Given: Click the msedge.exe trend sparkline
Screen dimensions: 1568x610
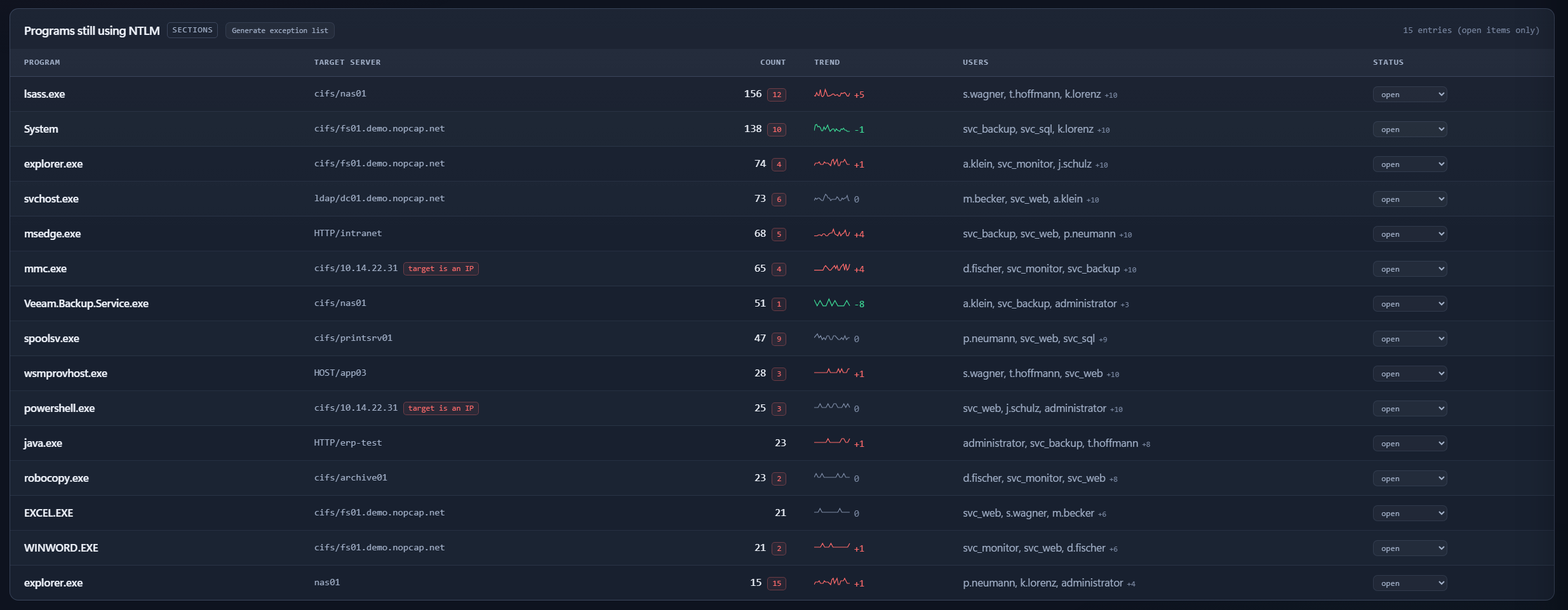Looking at the screenshot, I should (832, 234).
